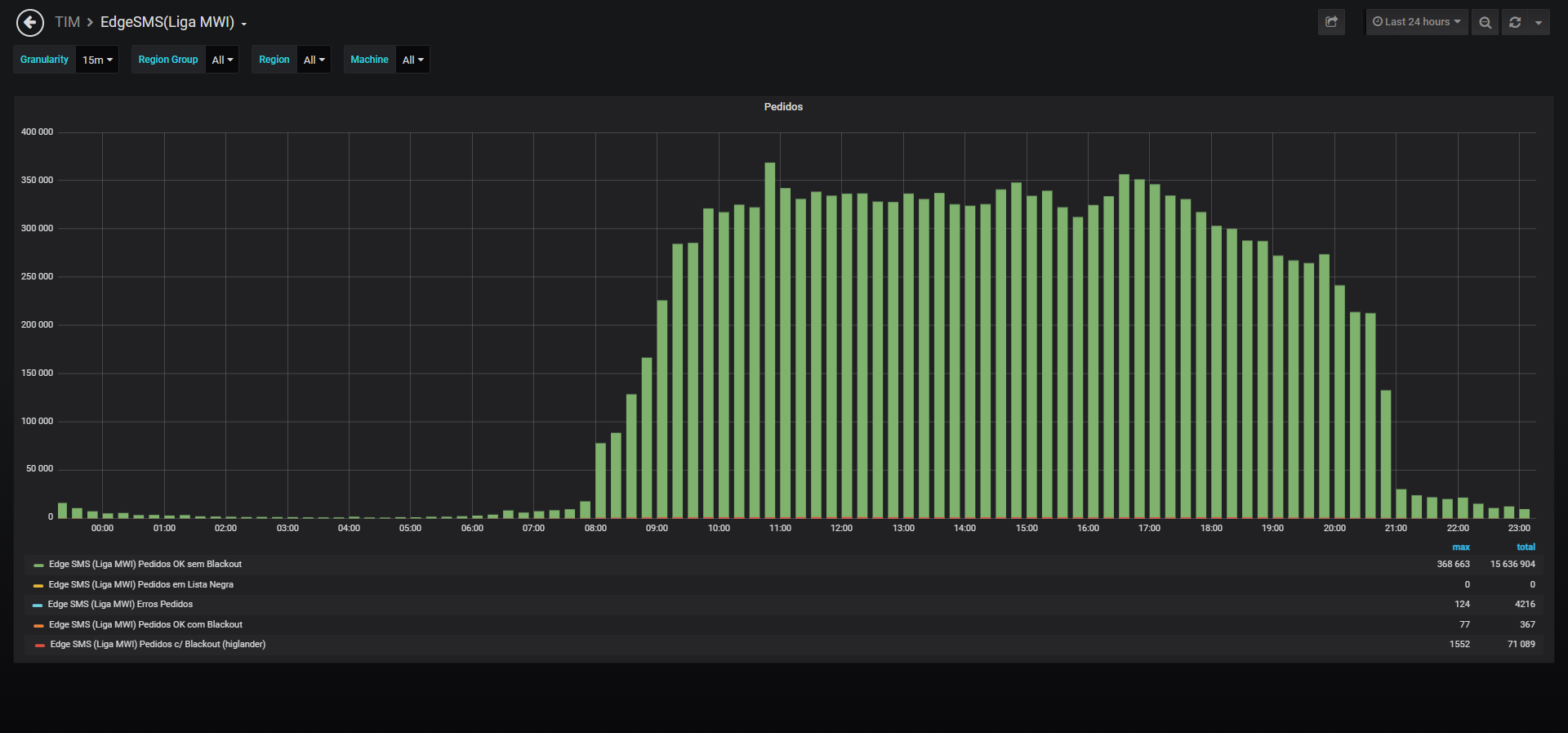The width and height of the screenshot is (1568, 733).
Task: Click the TIM folder breadcrumb
Action: tap(67, 22)
